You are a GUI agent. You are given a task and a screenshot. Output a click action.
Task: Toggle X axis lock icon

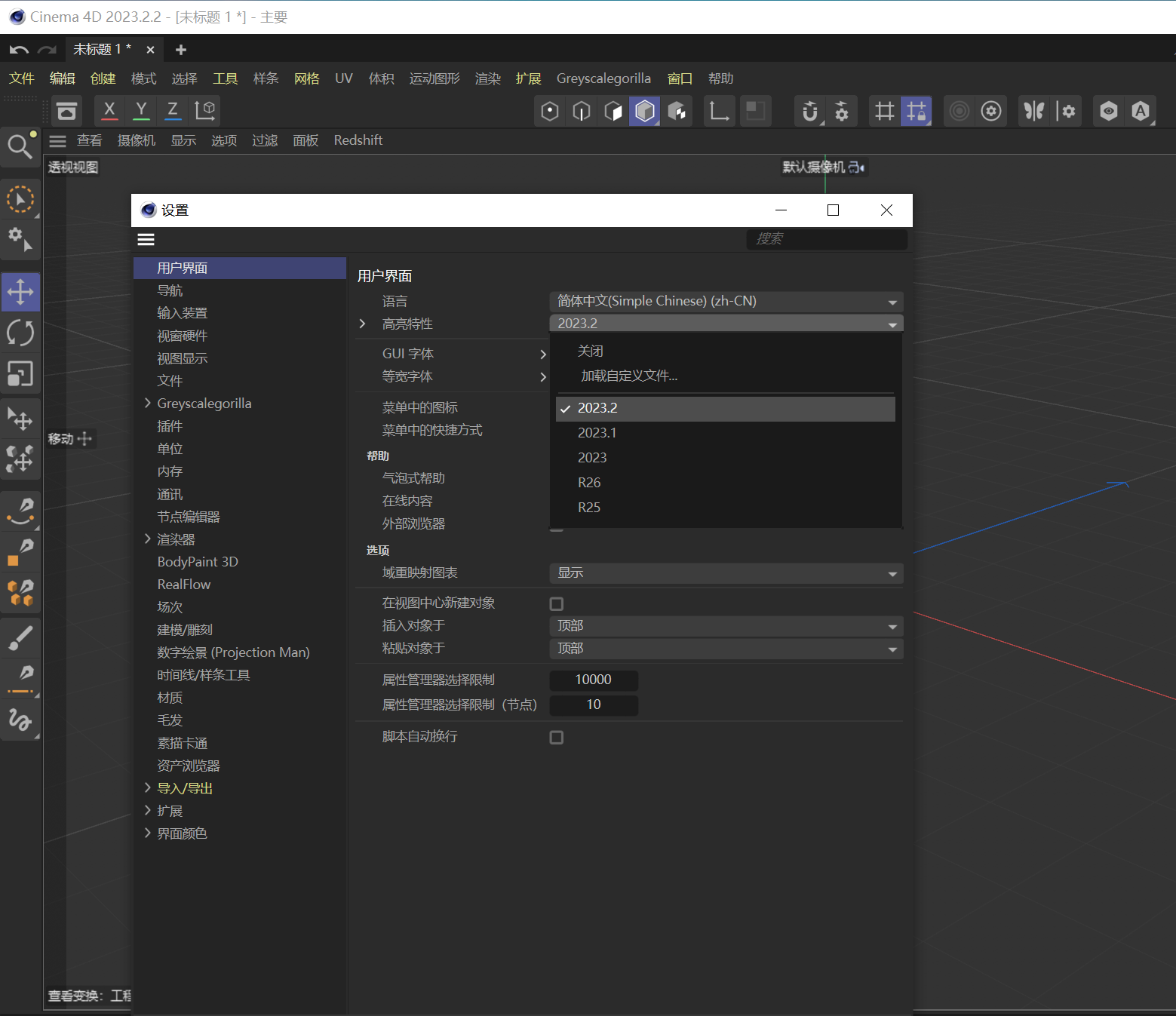[109, 110]
